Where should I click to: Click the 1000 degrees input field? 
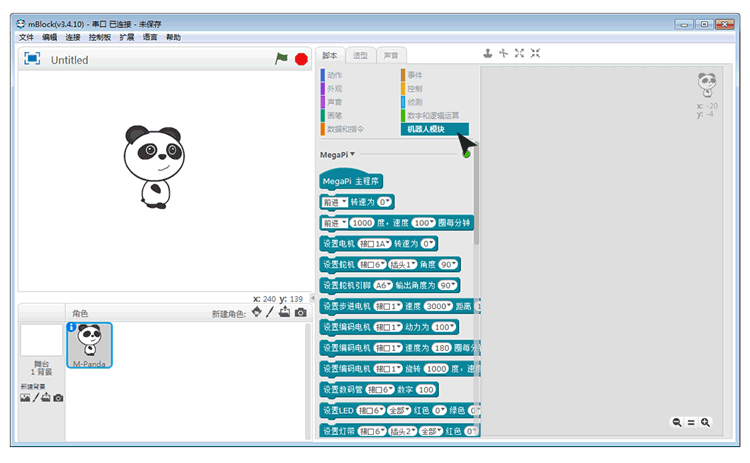(x=362, y=223)
